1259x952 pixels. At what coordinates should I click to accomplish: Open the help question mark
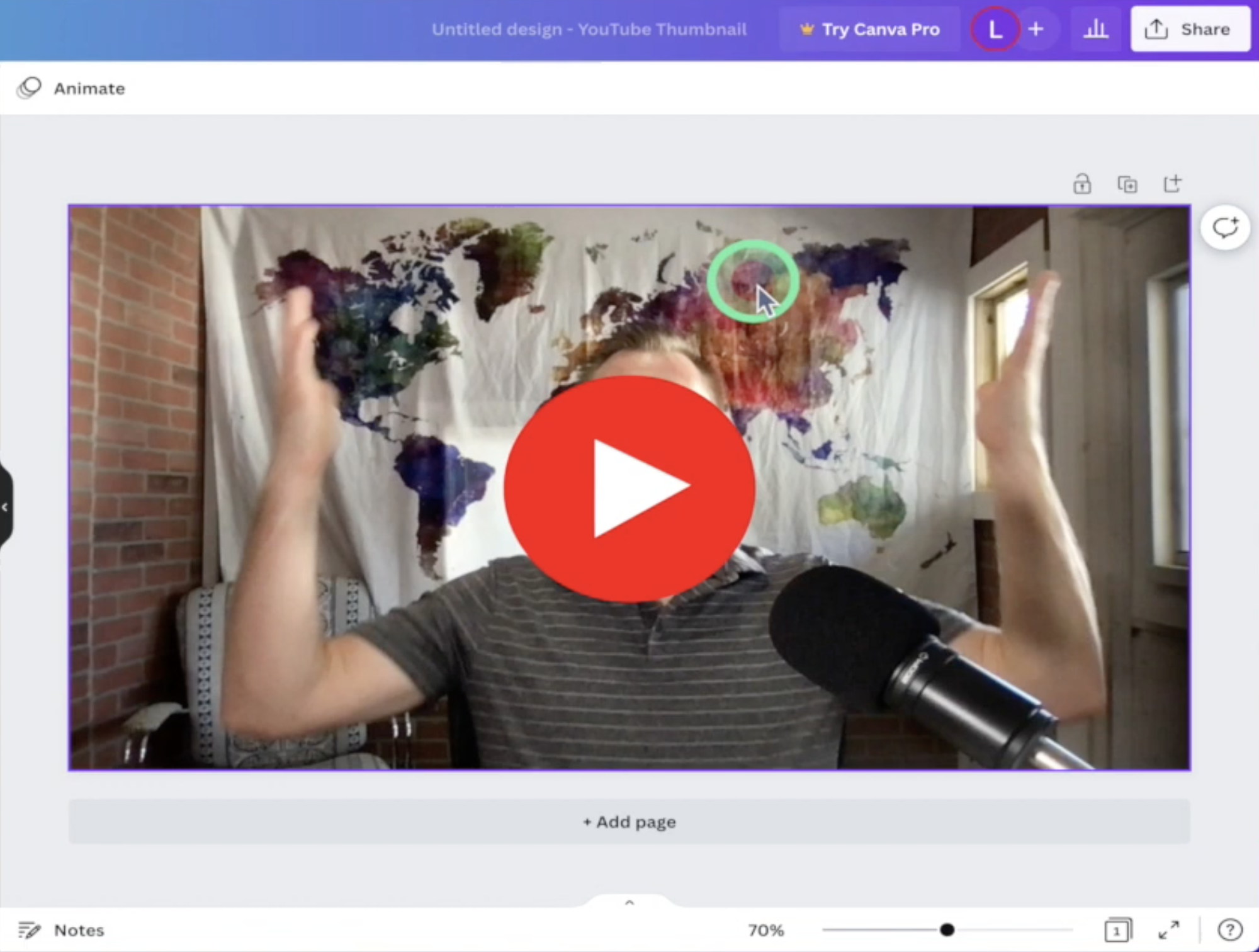(1230, 930)
